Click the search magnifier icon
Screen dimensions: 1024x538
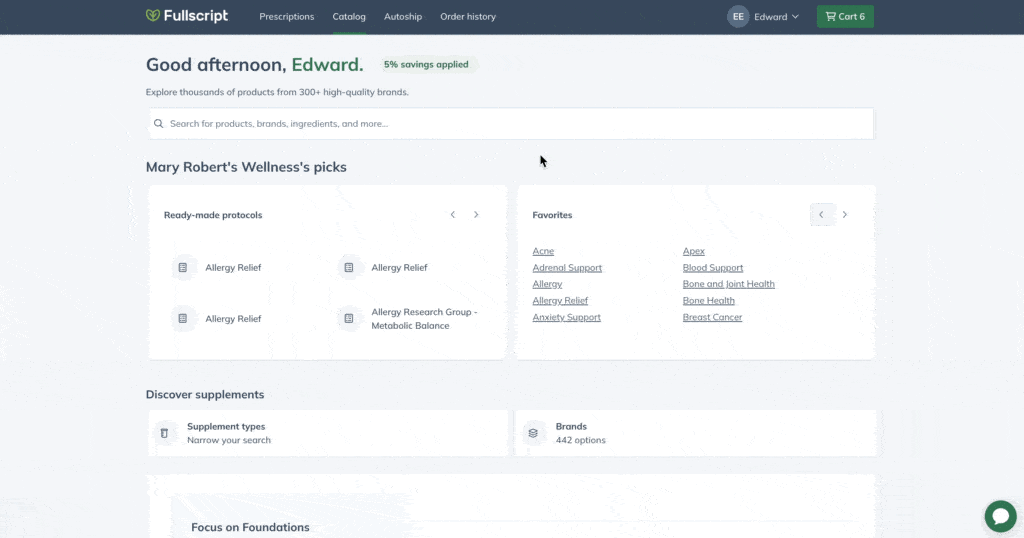159,123
